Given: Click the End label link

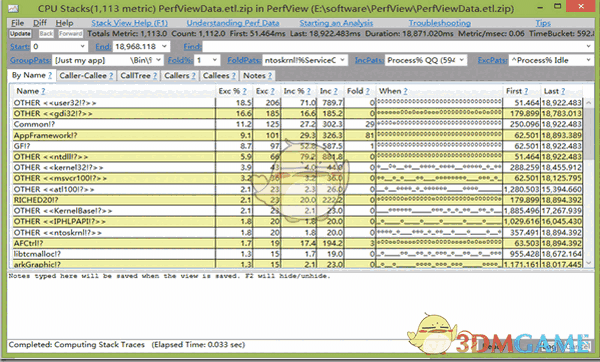Looking at the screenshot, I should (103, 47).
